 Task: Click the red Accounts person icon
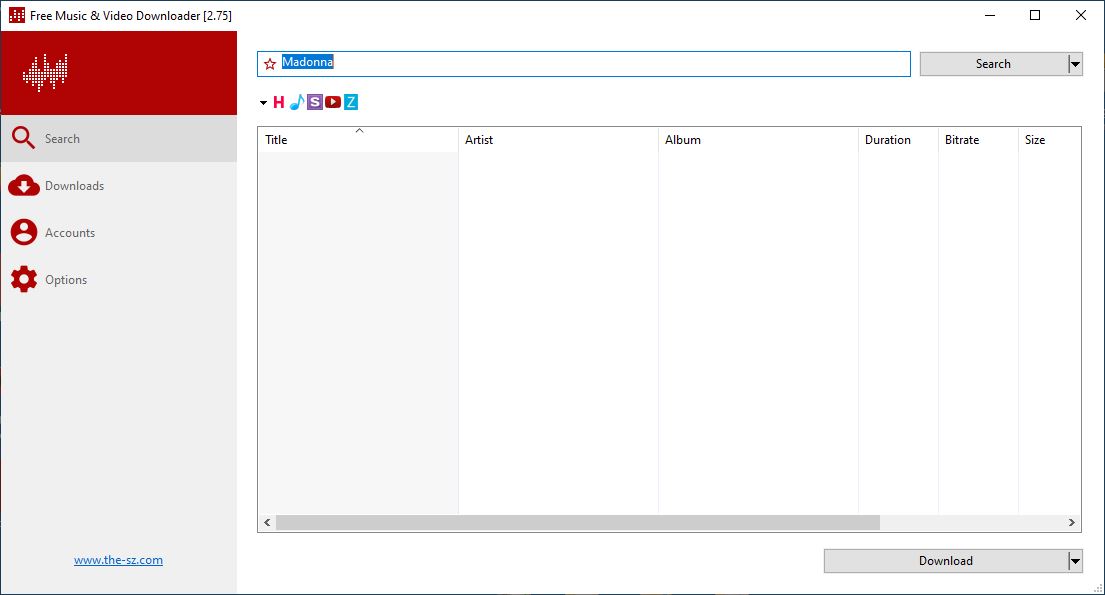click(x=24, y=232)
